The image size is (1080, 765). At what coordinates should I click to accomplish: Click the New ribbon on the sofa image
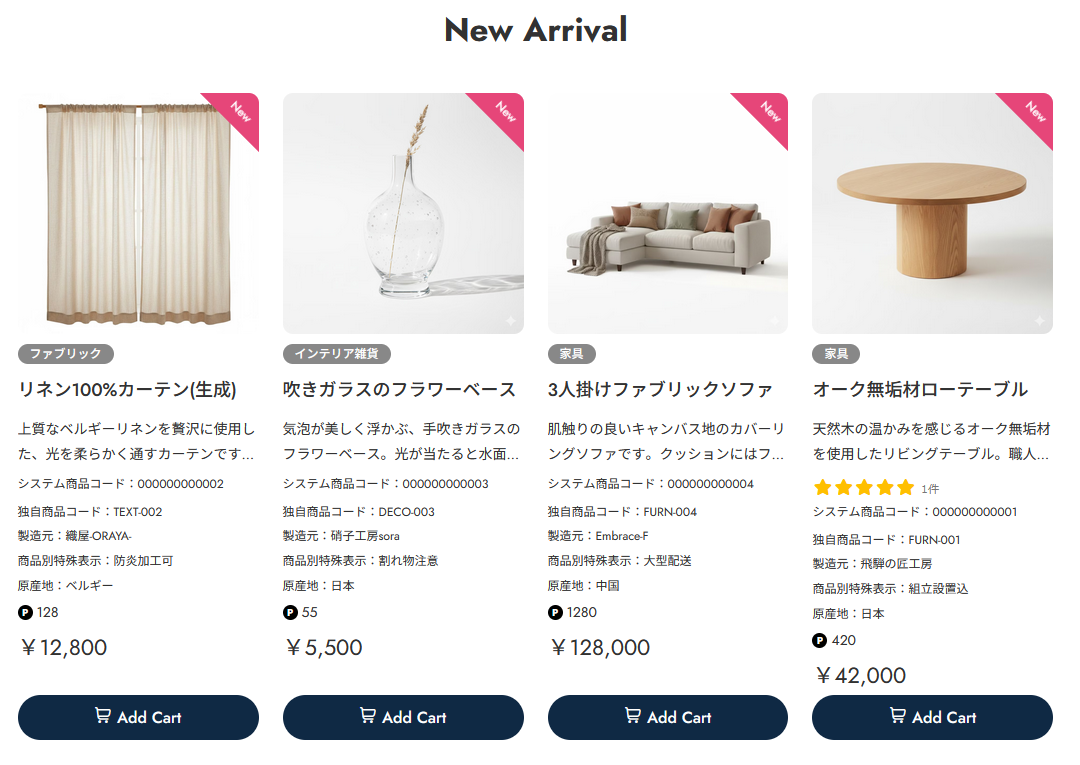(x=768, y=112)
